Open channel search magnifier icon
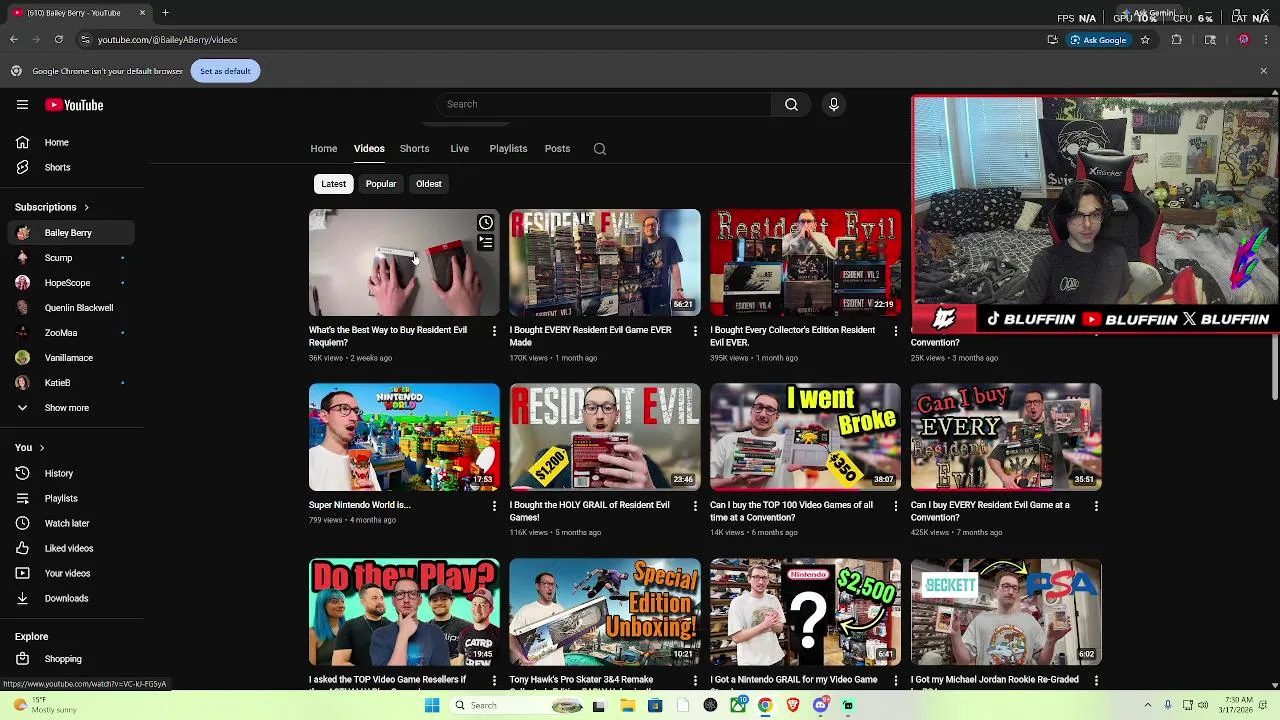Viewport: 1280px width, 720px height. pyautogui.click(x=600, y=149)
